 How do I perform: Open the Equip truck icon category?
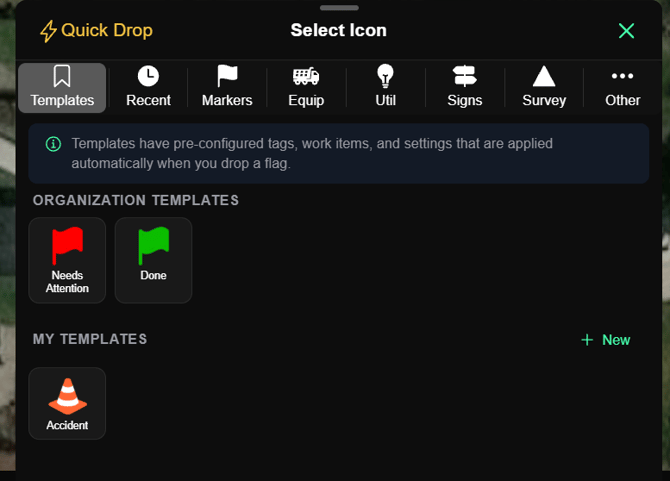click(306, 87)
